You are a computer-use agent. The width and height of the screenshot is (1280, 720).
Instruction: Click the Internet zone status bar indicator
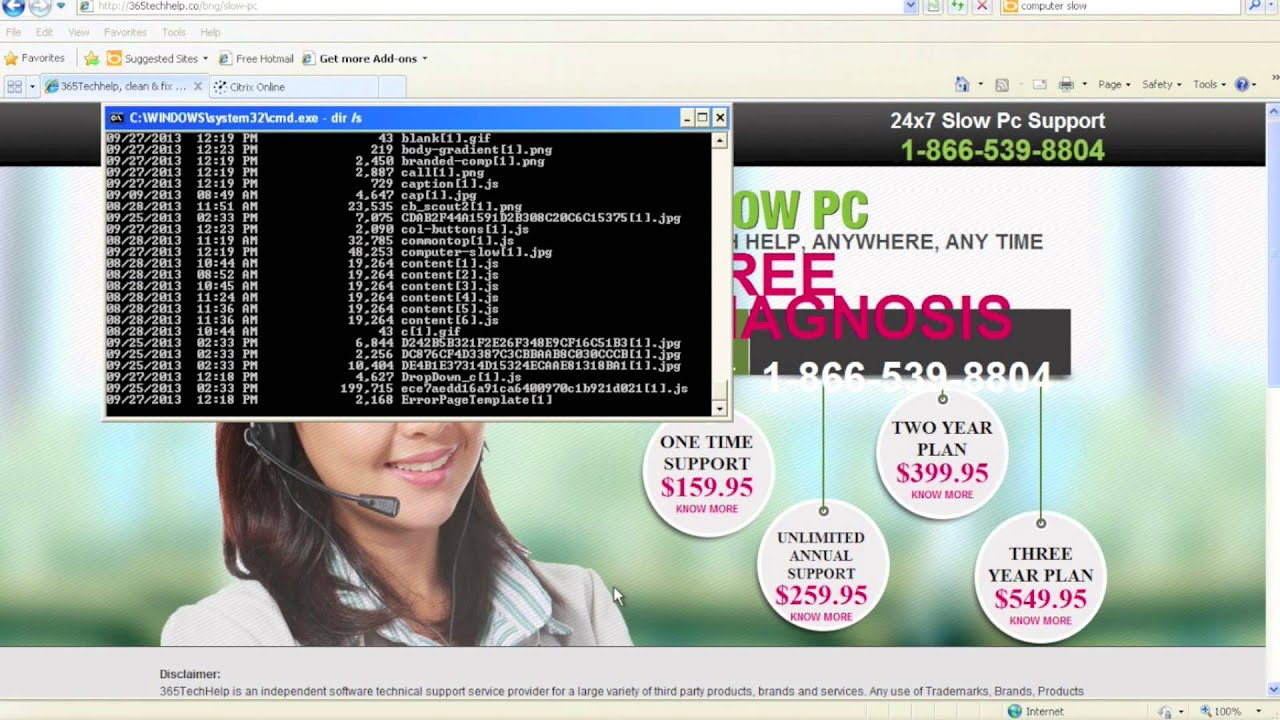(x=1036, y=711)
